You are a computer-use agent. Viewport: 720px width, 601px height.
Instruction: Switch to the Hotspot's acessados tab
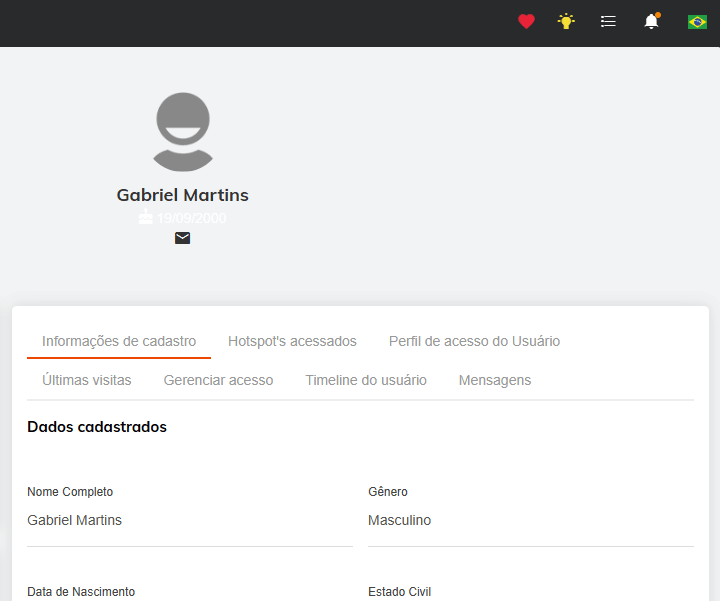point(292,341)
